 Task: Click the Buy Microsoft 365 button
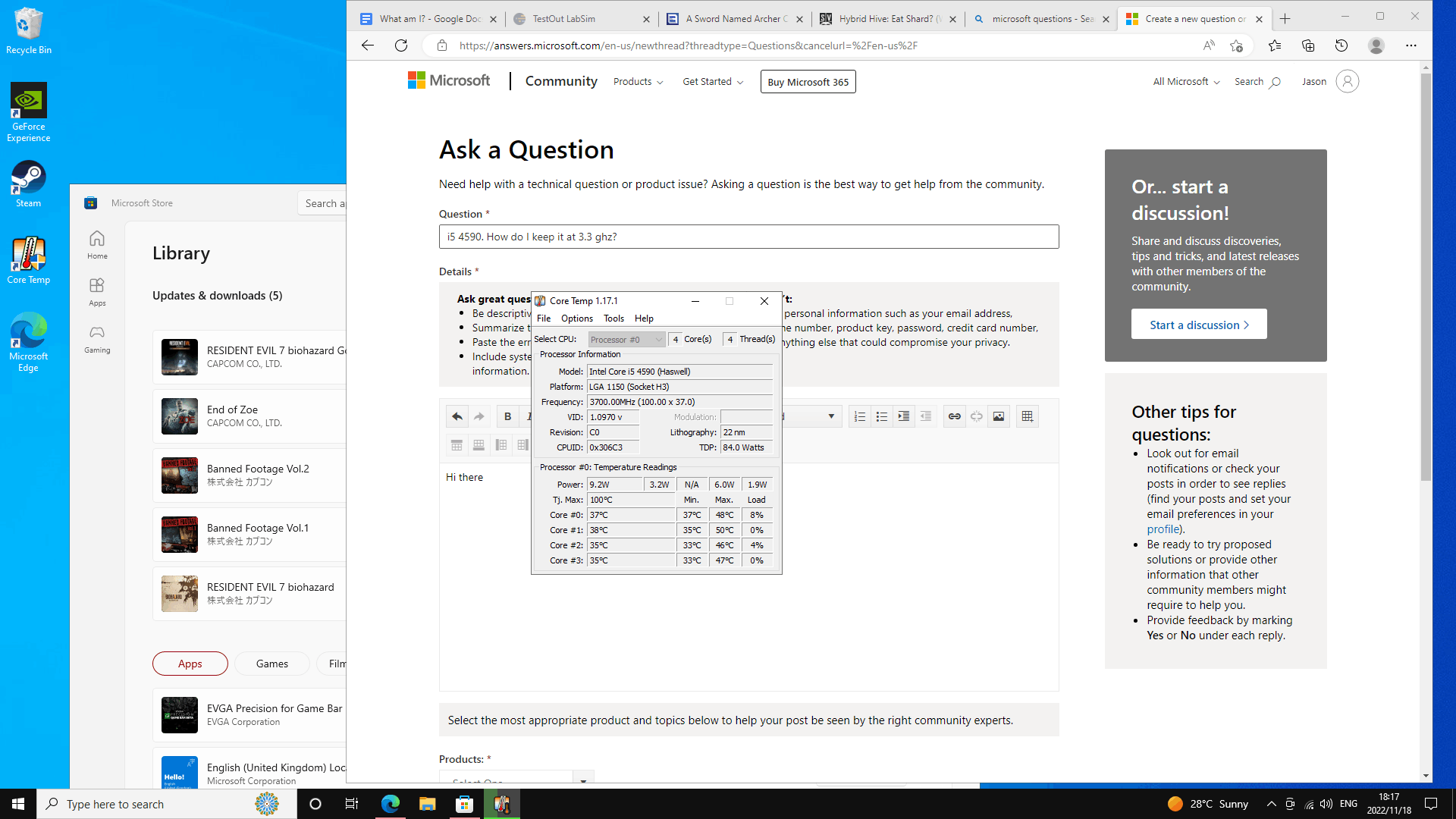pos(808,82)
